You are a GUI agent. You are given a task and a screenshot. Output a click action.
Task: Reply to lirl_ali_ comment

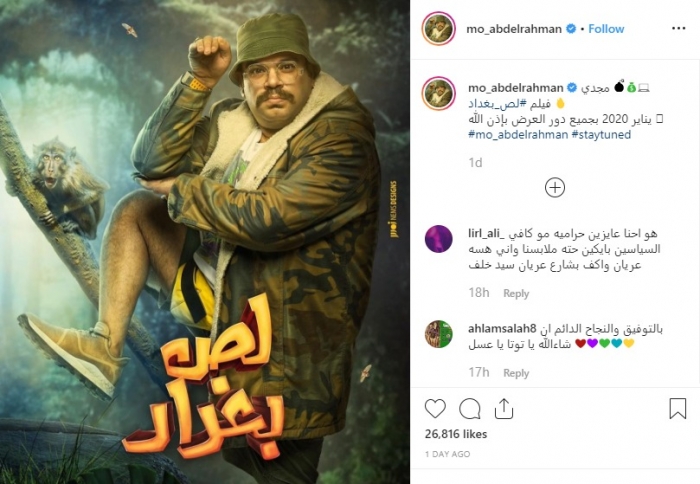coord(516,293)
